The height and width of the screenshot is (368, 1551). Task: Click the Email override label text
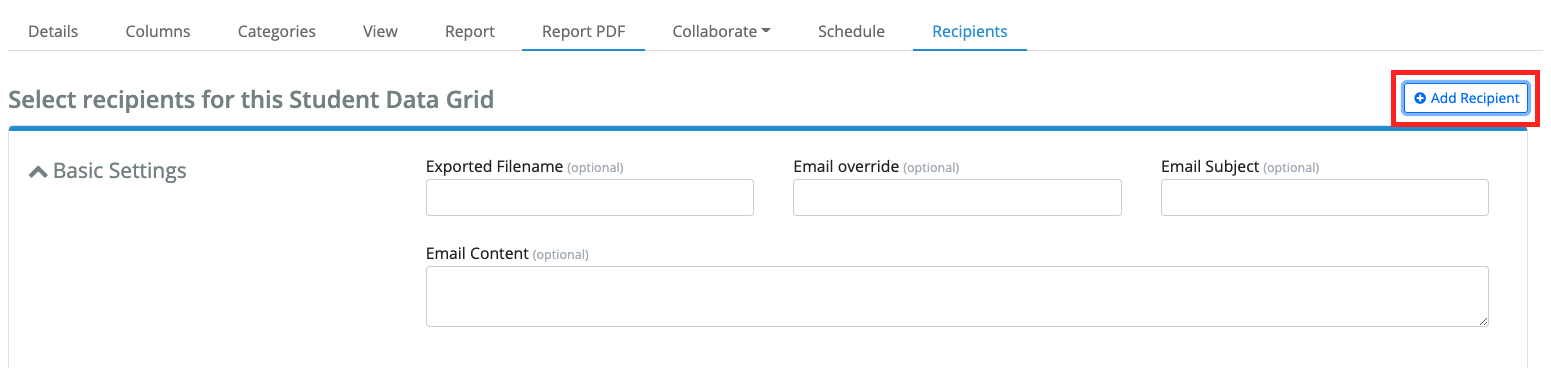tap(846, 167)
